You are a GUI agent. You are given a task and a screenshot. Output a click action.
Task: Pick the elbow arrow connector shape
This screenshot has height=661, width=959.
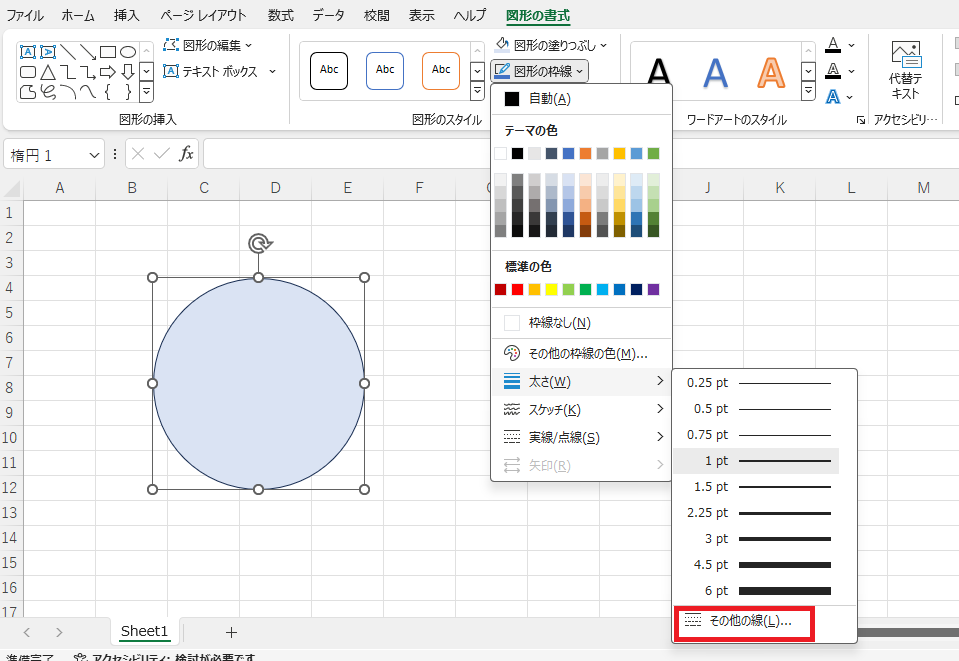tap(88, 72)
